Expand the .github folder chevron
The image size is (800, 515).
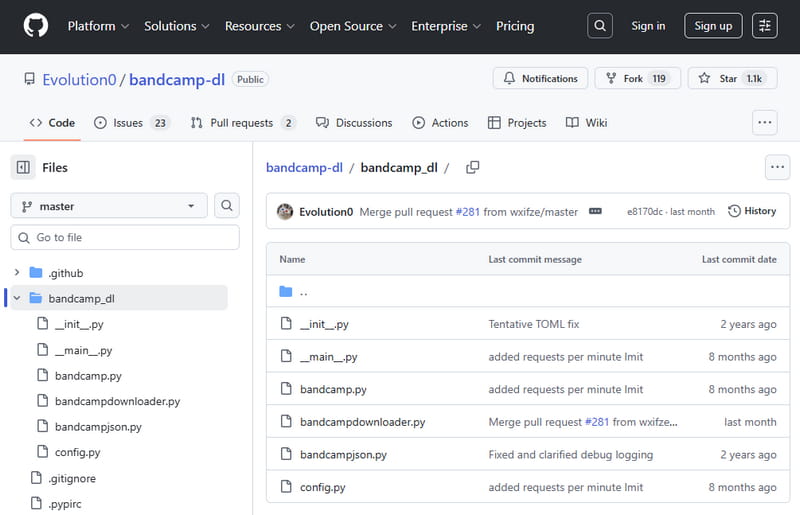17,273
